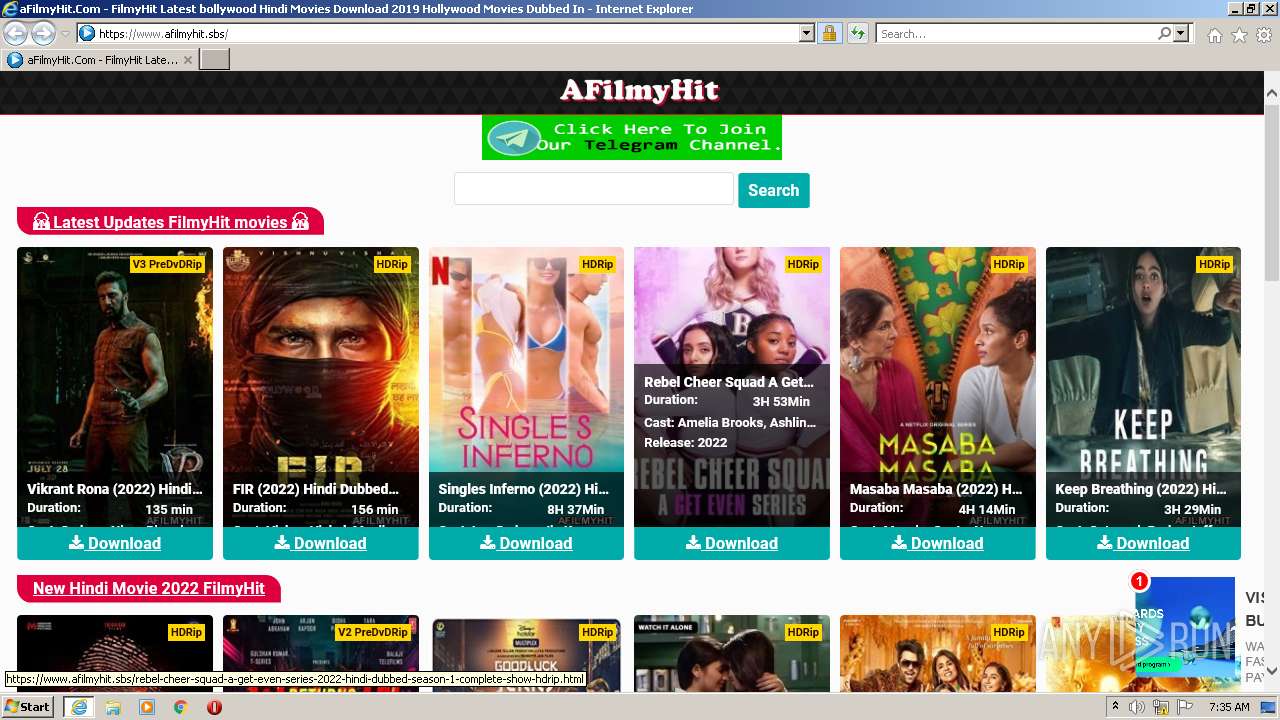Screen dimensions: 1280x720
Task: Click the browser Back arrow button
Action: [x=16, y=33]
